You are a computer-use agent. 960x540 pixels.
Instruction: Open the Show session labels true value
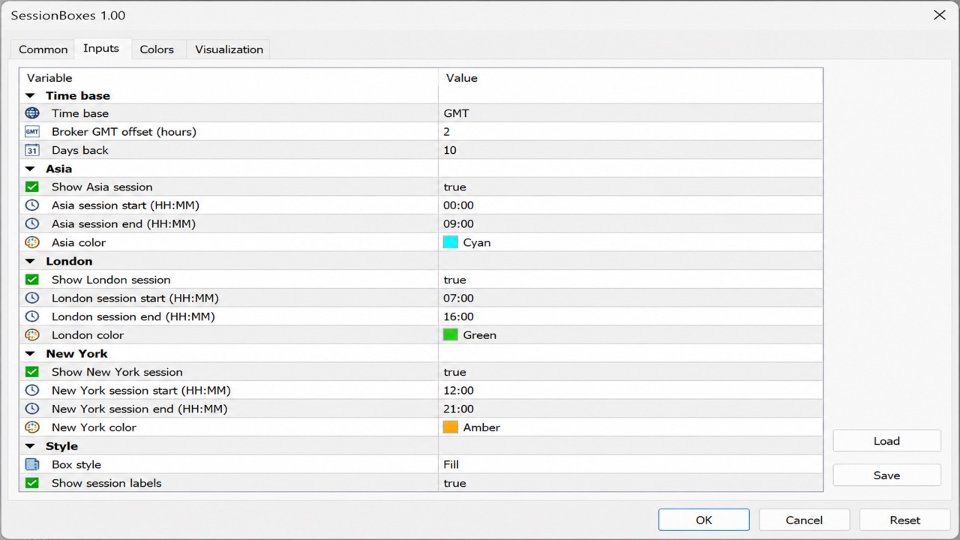[630, 483]
